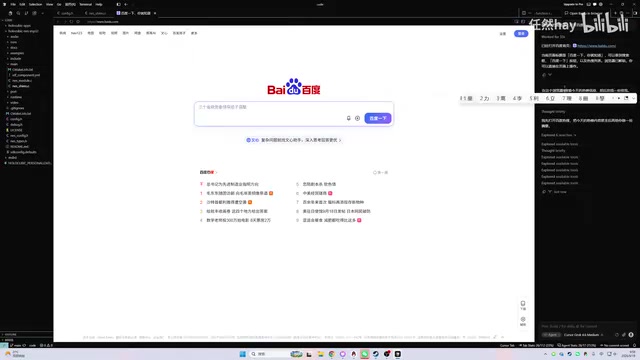The height and width of the screenshot is (360, 640).
Task: Click the Baidu logo image
Action: (294, 87)
